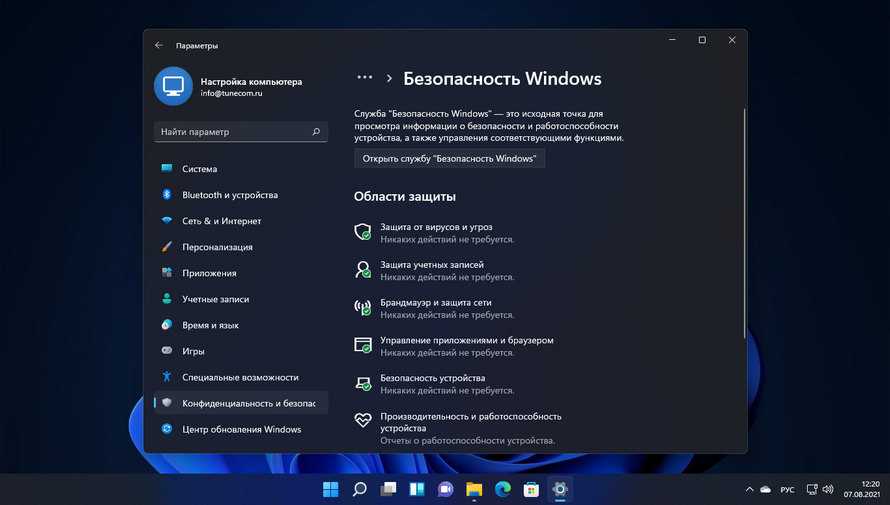Go to Персонализация settings
The image size is (890, 505).
pos(217,247)
